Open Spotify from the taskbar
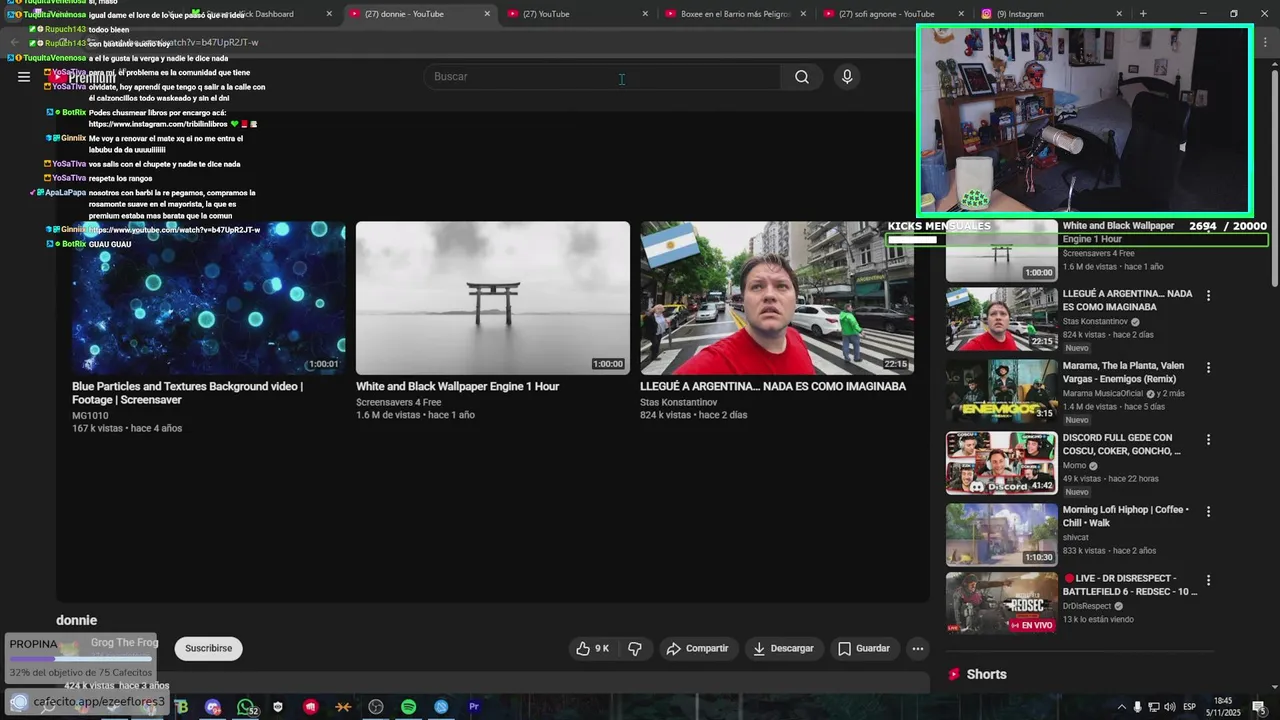Viewport: 1280px width, 720px height. click(x=408, y=707)
